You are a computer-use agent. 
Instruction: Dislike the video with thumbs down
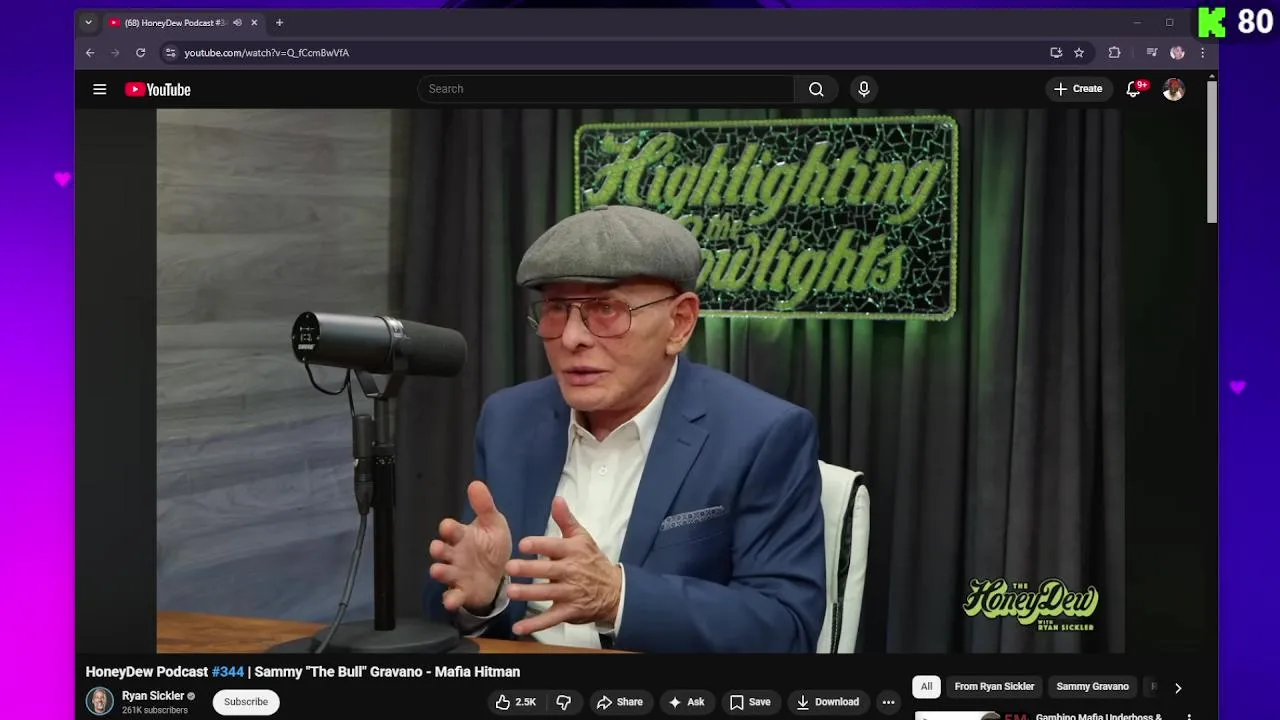[563, 702]
